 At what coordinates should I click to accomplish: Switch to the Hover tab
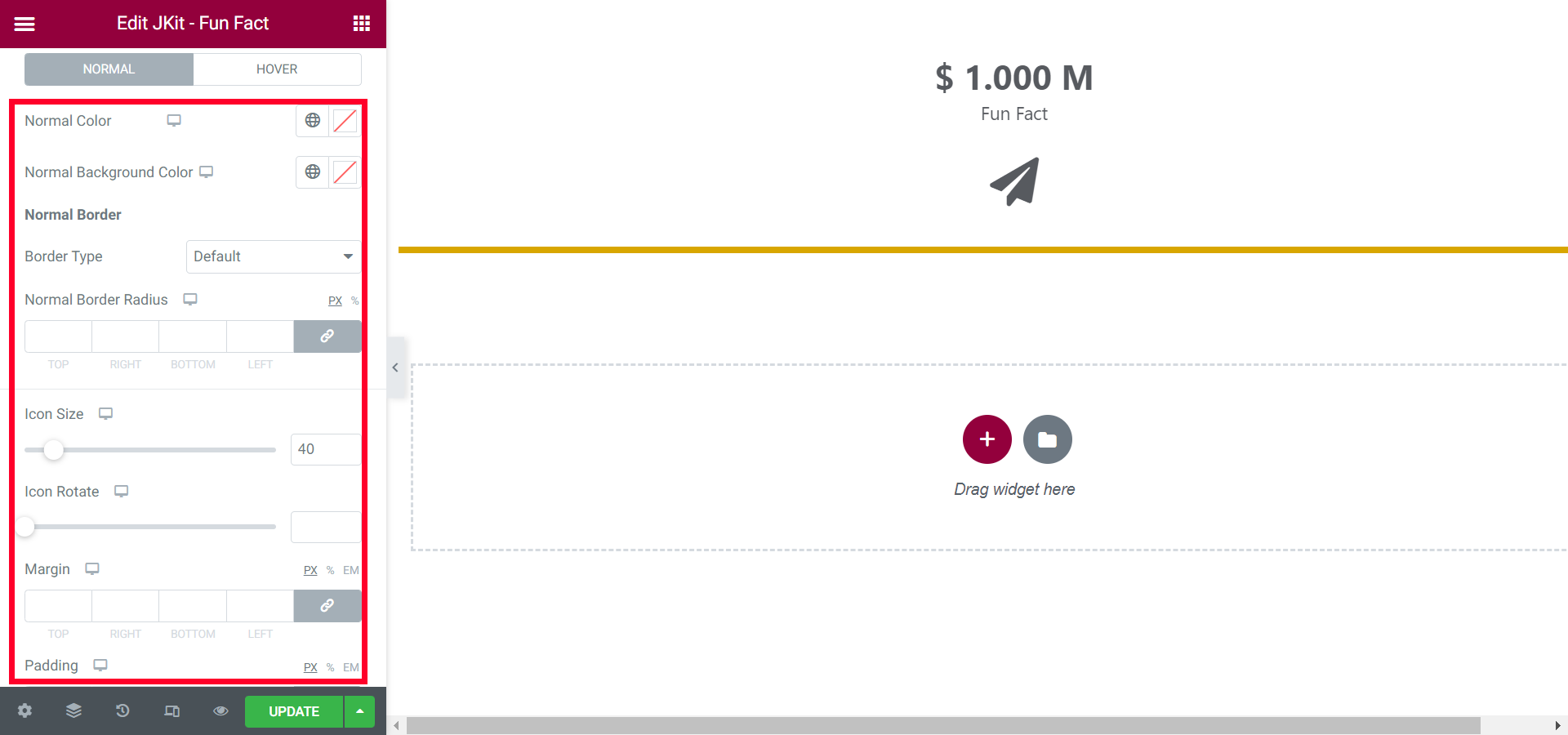point(277,69)
